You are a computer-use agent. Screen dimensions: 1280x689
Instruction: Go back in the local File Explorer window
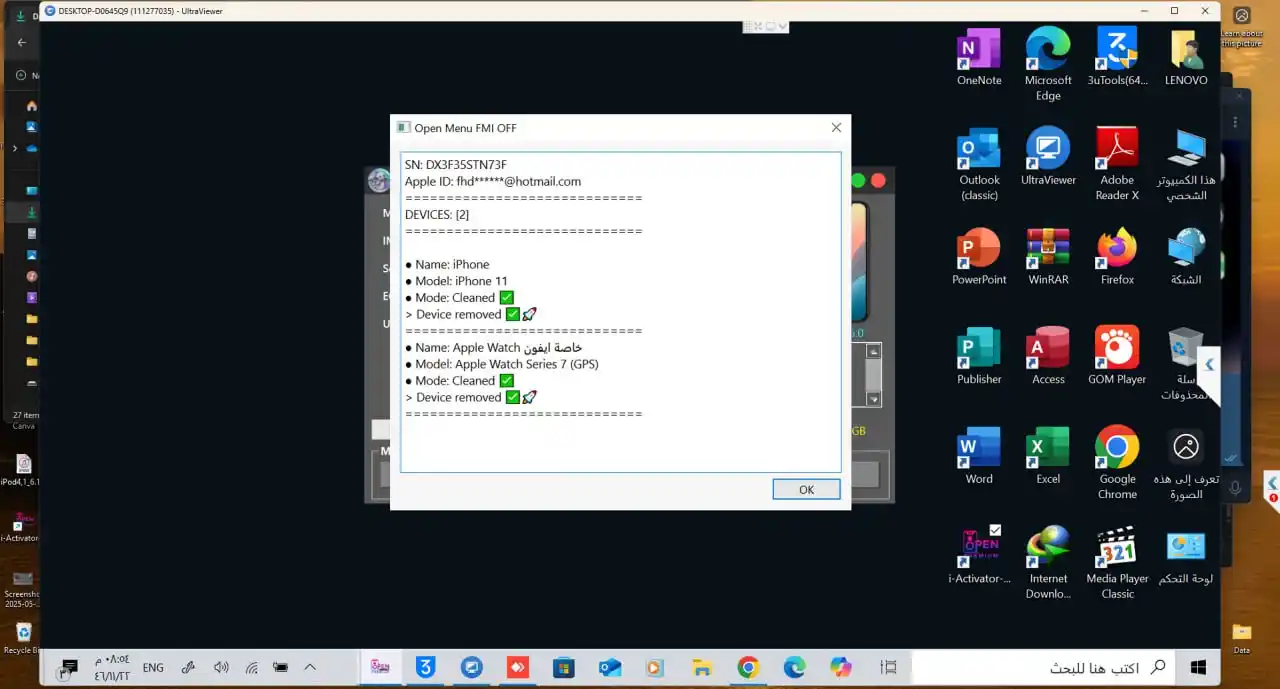[x=22, y=43]
